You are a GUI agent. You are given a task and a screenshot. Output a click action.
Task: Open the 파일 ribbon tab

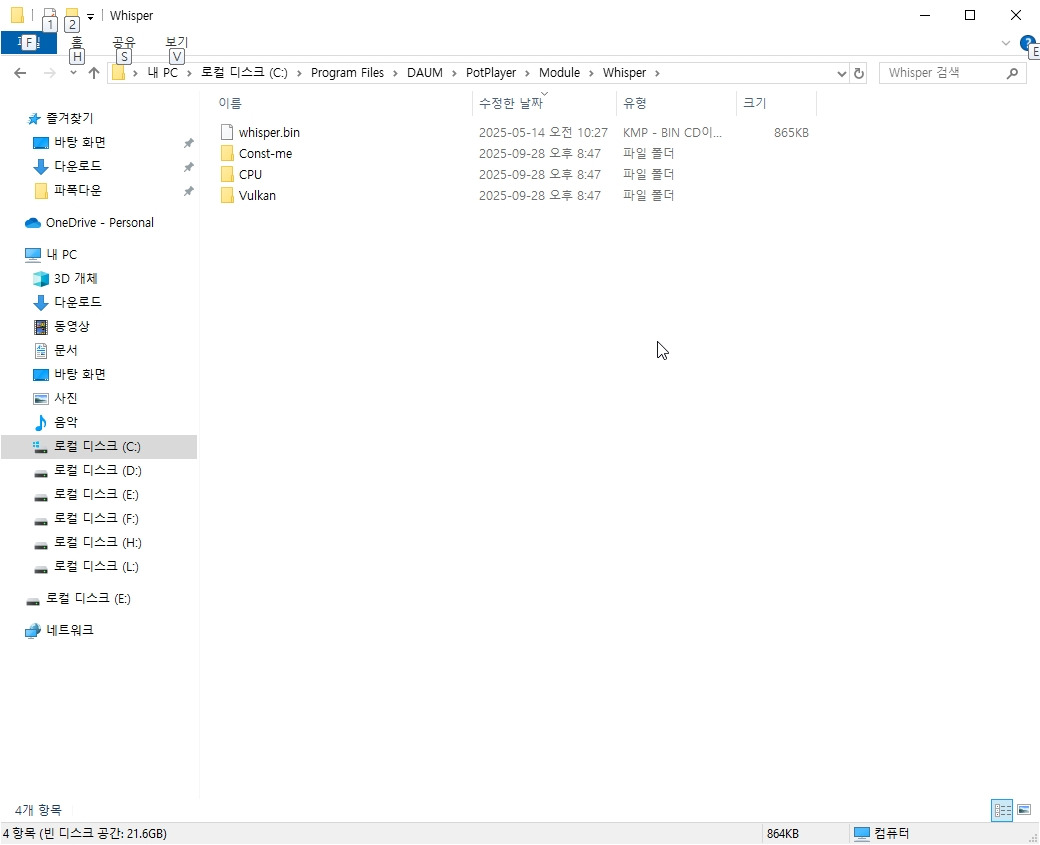point(29,42)
